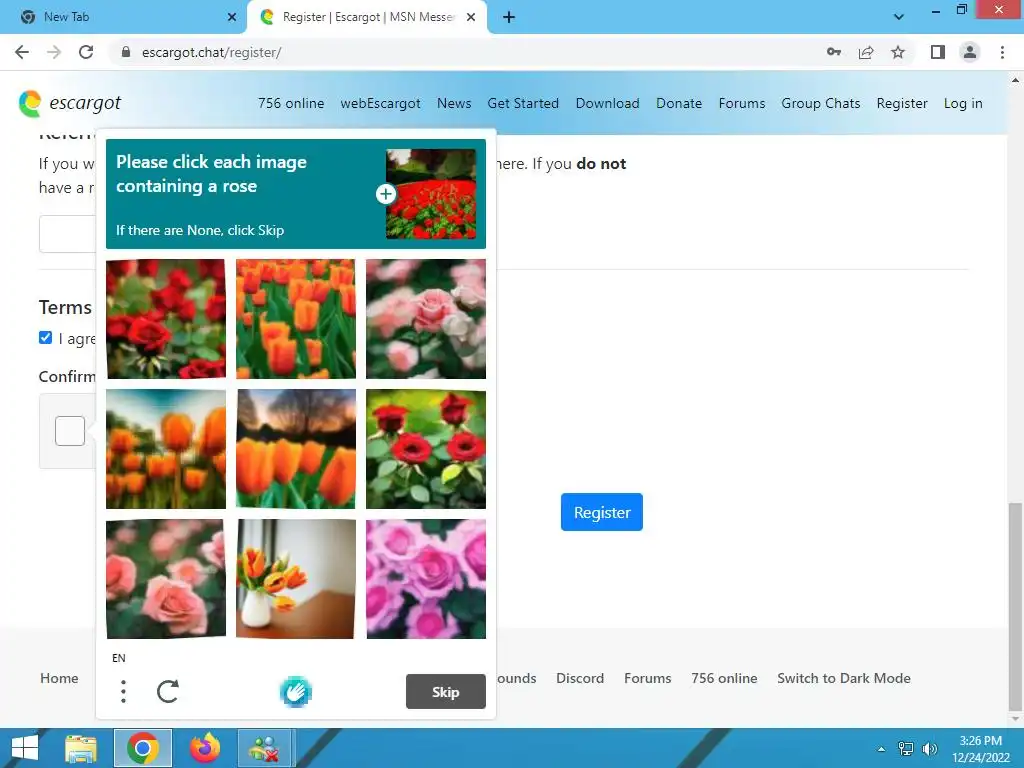
Task: Reload the current page
Action: (x=86, y=52)
